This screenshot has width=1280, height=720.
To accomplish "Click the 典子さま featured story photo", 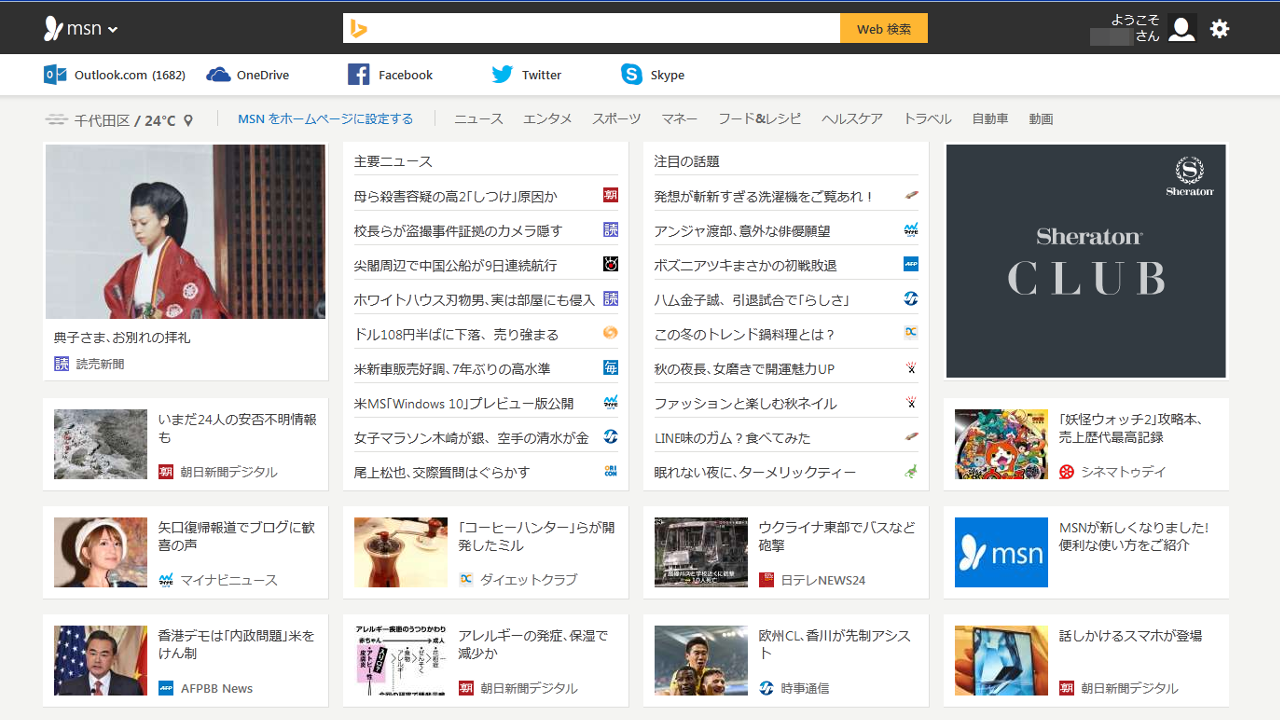I will [x=186, y=231].
